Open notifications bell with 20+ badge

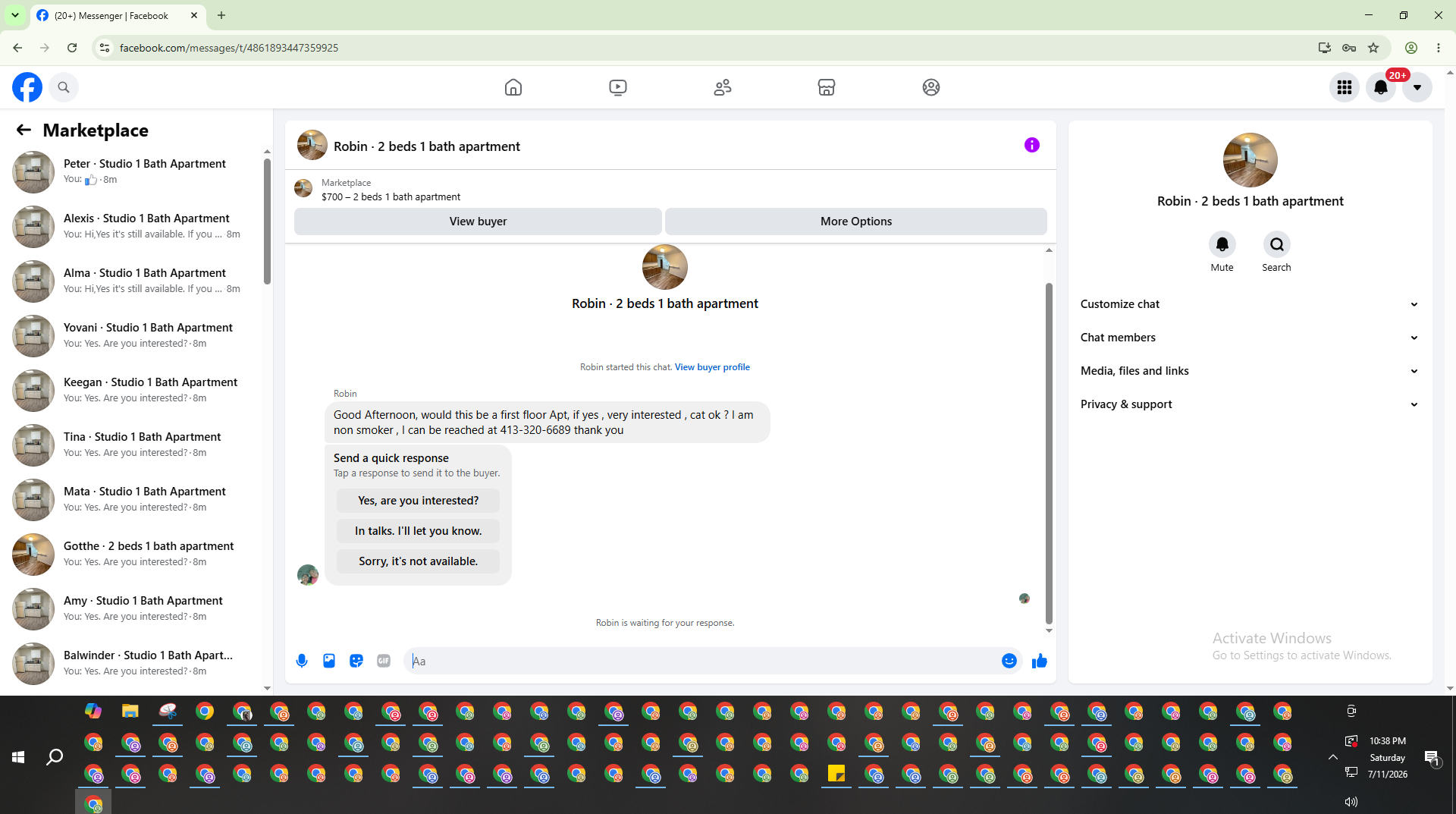(1381, 87)
